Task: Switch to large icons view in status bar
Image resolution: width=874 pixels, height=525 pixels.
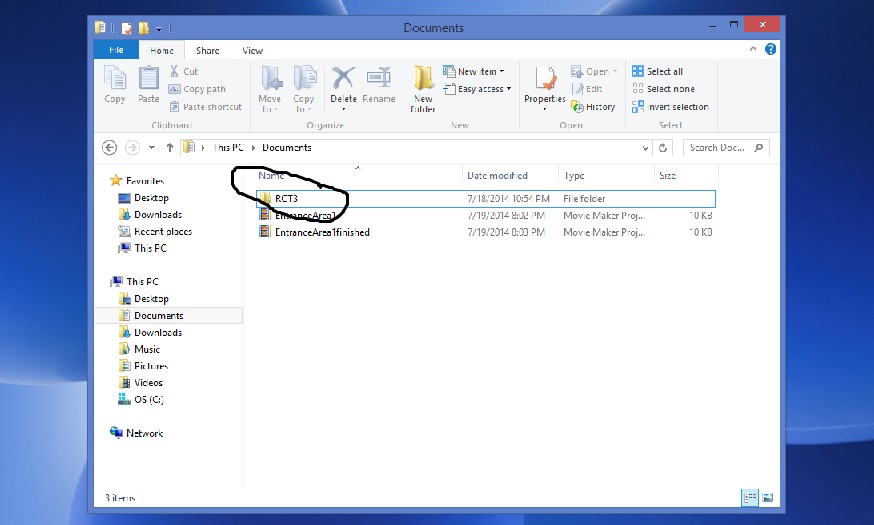Action: tap(767, 497)
